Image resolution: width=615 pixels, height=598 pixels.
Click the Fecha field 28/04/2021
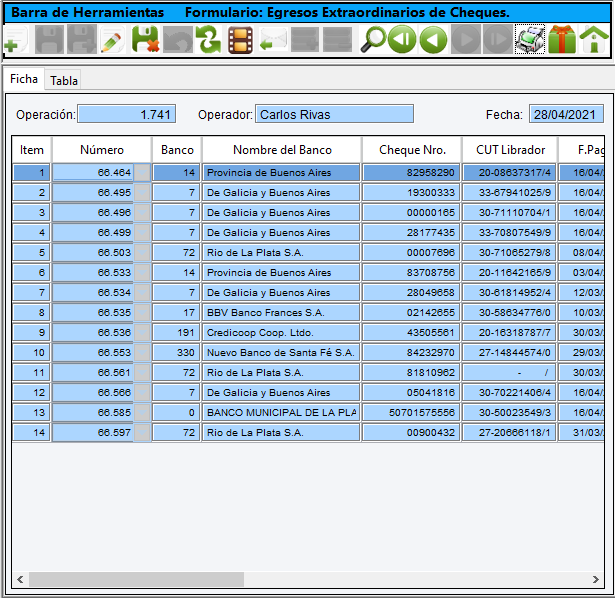tap(566, 114)
